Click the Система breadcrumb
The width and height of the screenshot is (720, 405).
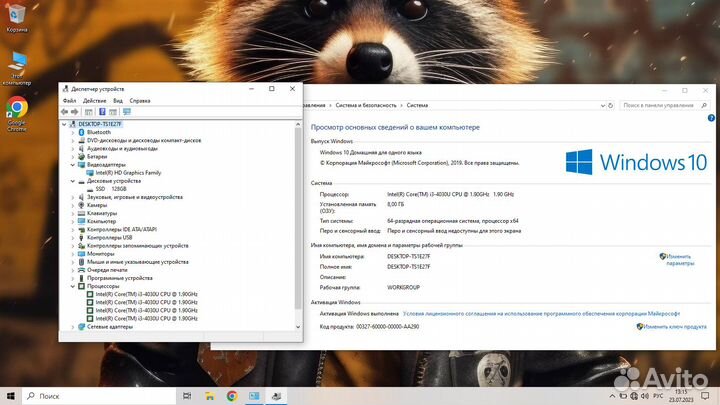tap(417, 105)
